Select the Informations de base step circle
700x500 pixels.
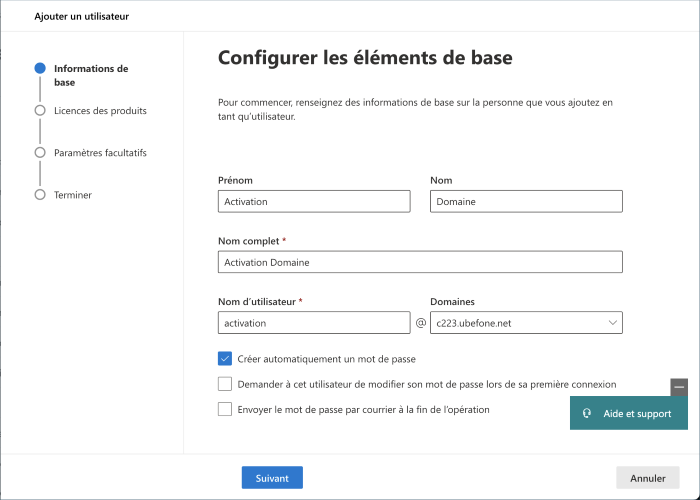[40, 68]
